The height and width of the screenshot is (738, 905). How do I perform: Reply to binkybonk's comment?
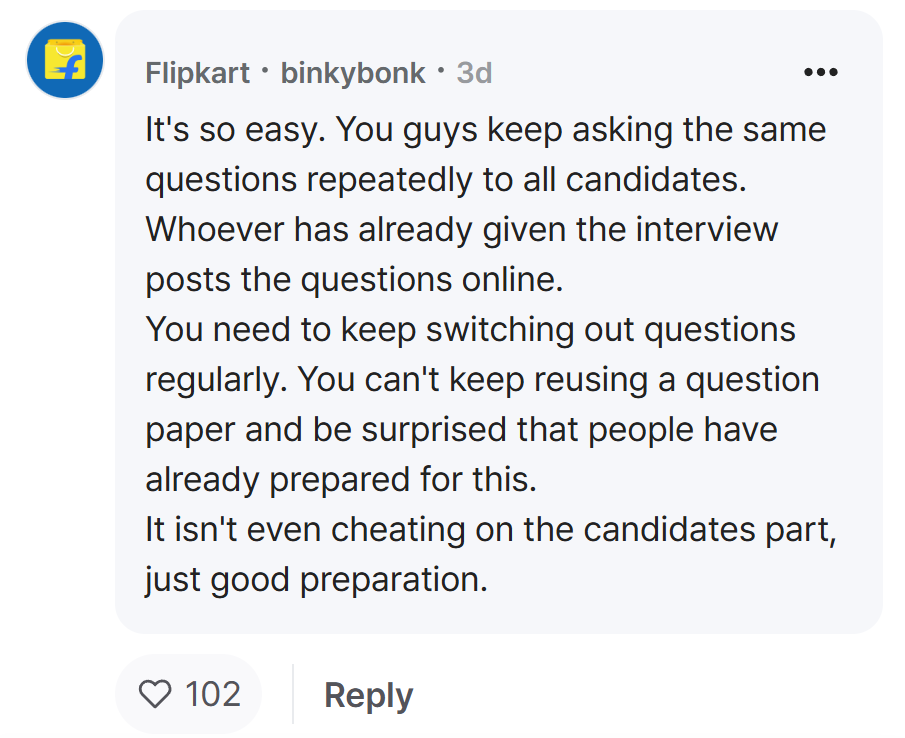point(369,695)
